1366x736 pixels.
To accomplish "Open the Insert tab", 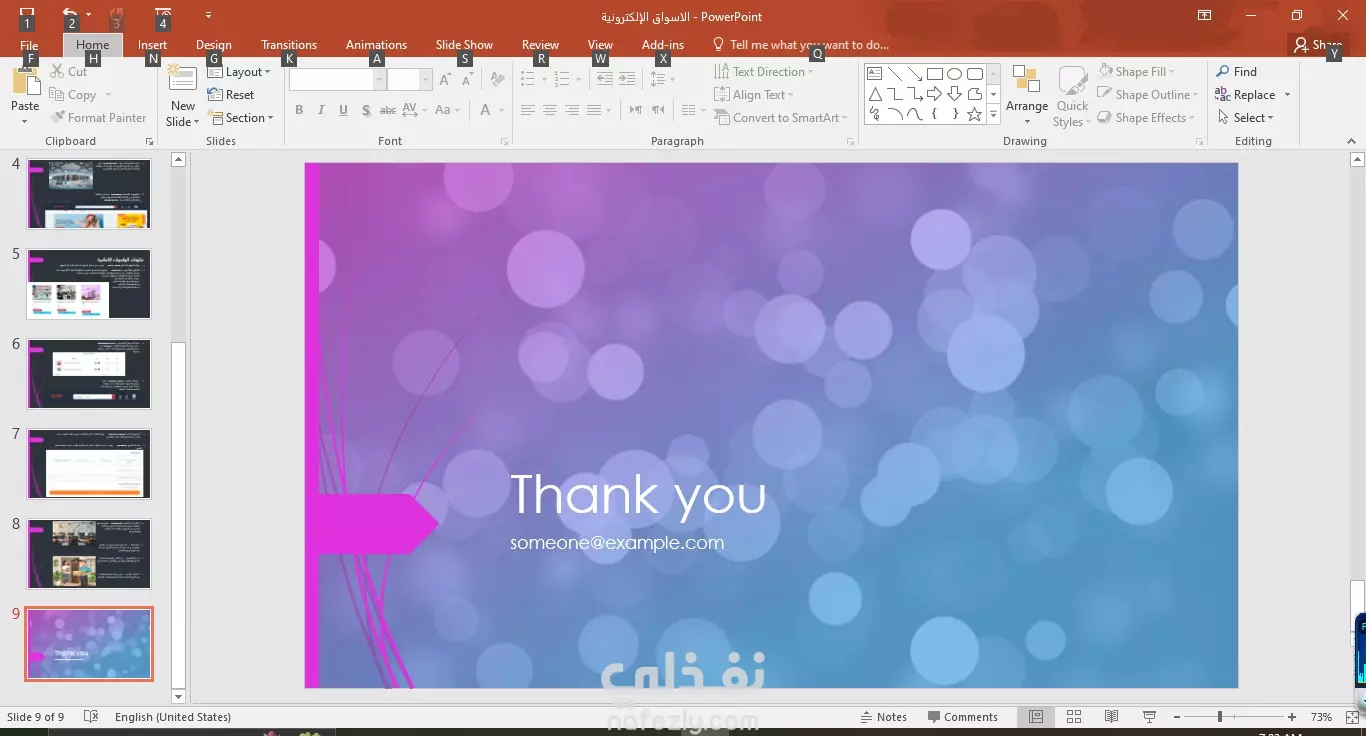I will 153,45.
